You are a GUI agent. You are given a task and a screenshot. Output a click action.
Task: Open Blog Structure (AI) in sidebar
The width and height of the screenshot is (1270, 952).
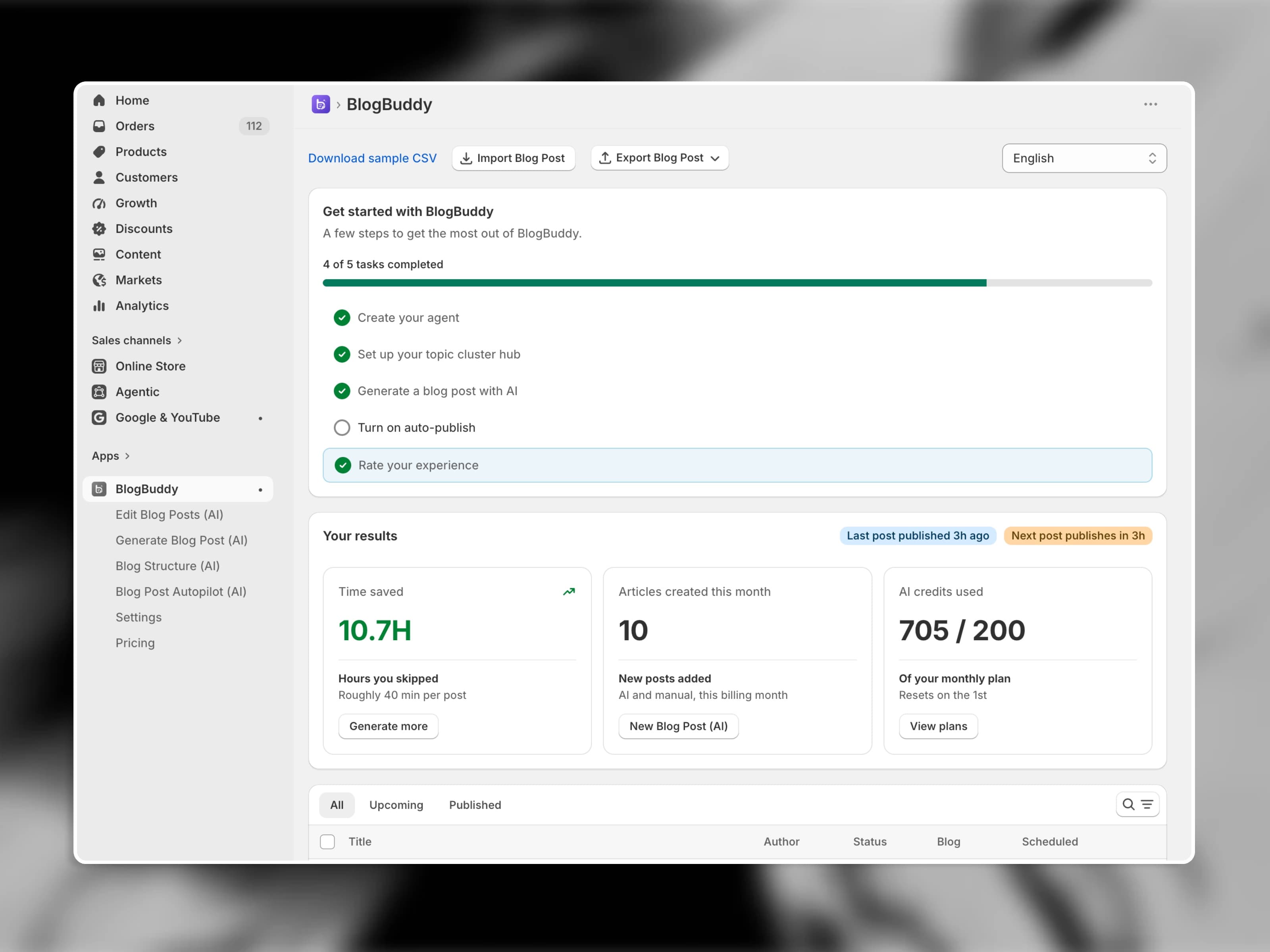coord(167,566)
